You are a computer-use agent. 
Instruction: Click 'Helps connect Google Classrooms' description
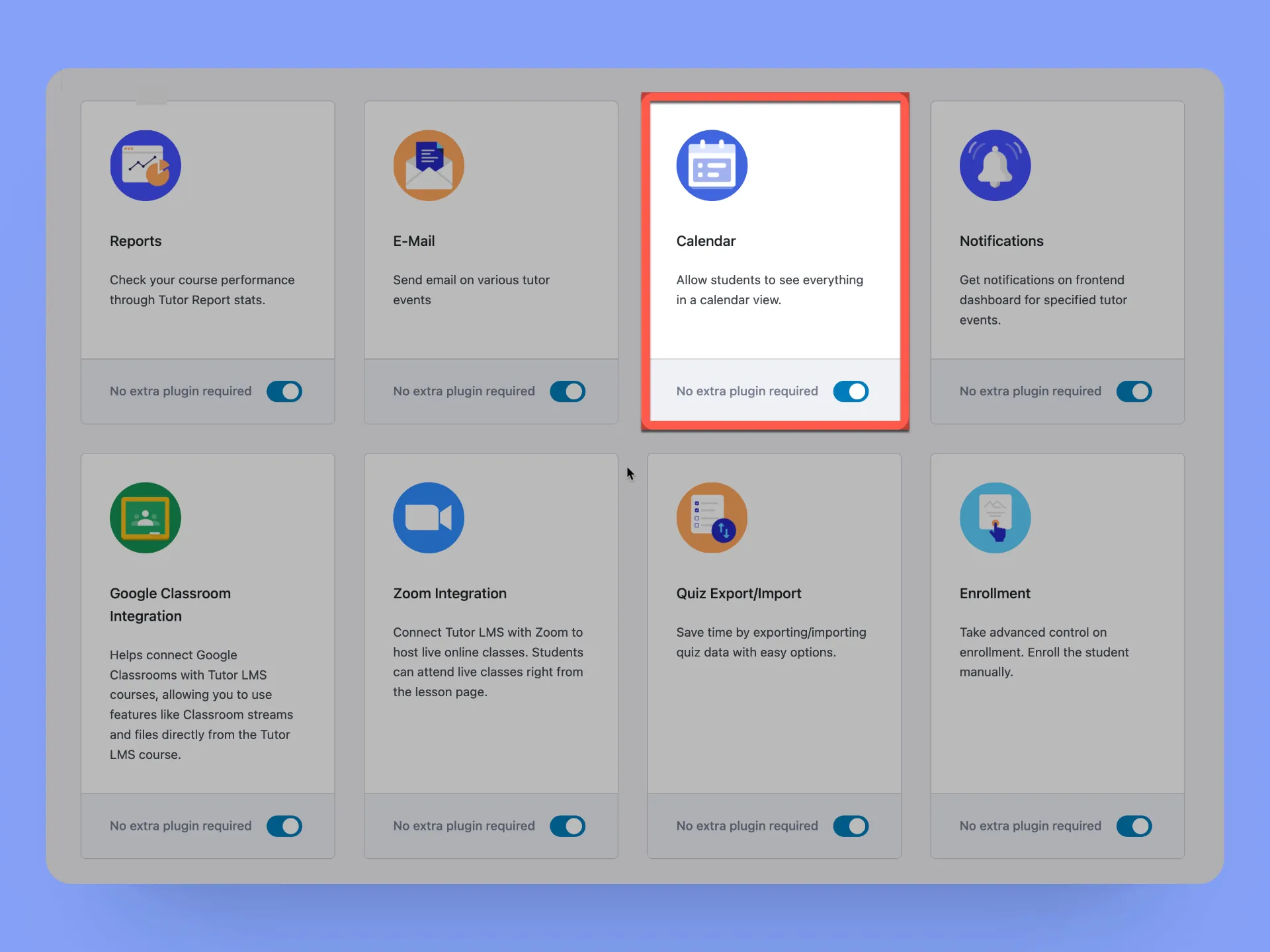click(201, 705)
